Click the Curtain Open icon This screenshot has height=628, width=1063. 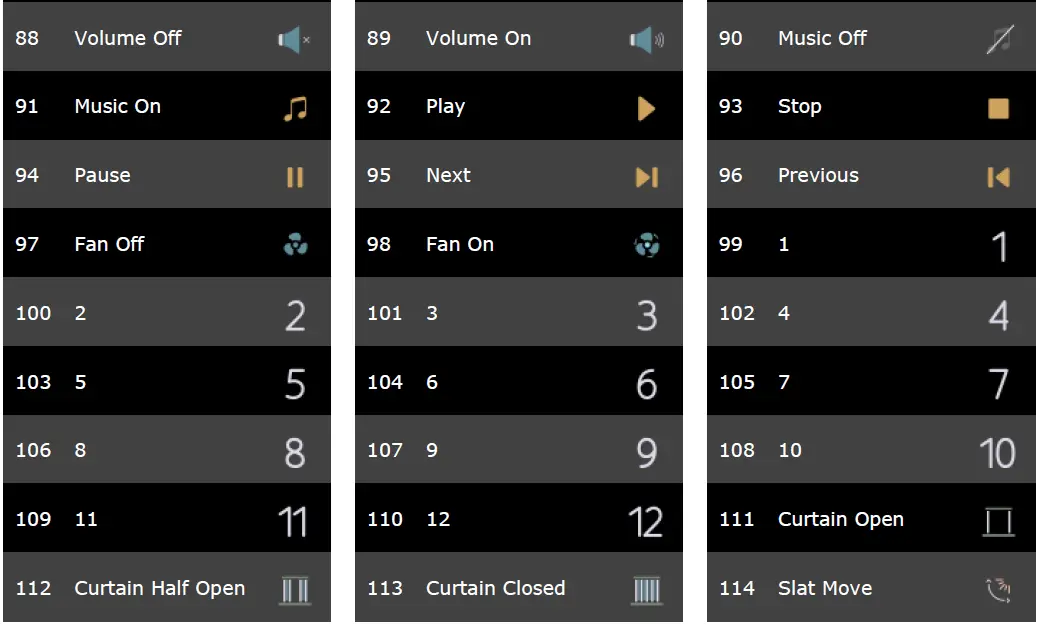pos(998,521)
